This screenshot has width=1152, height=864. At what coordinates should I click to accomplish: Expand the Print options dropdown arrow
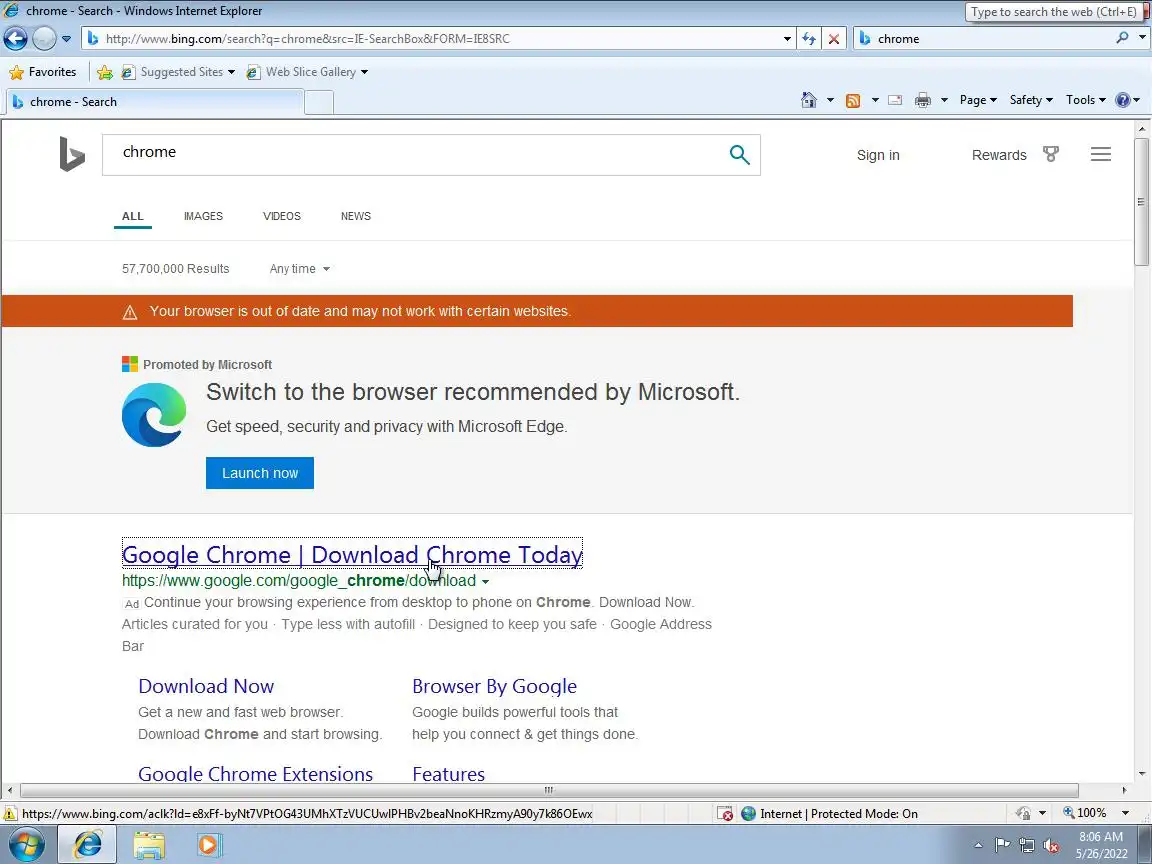click(x=944, y=100)
